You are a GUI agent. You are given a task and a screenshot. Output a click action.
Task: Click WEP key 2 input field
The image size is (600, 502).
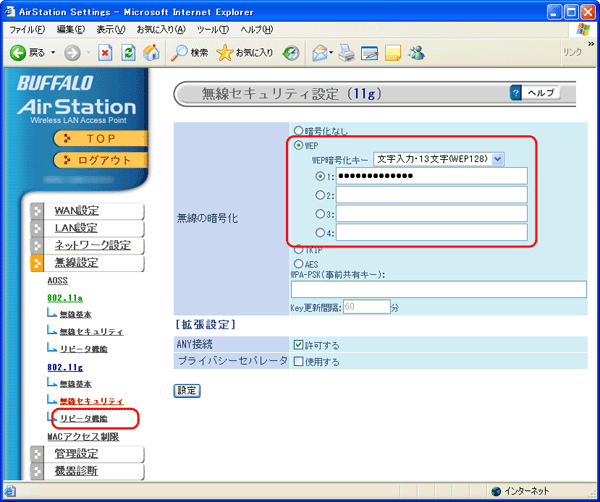[x=431, y=195]
